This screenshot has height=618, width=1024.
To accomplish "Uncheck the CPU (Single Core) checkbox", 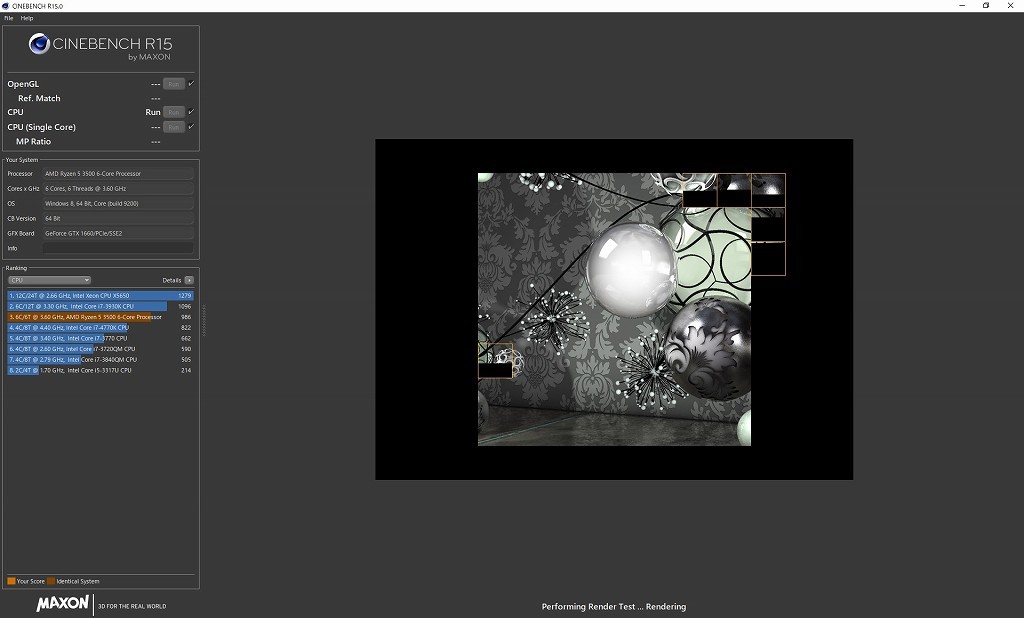I will pos(191,127).
